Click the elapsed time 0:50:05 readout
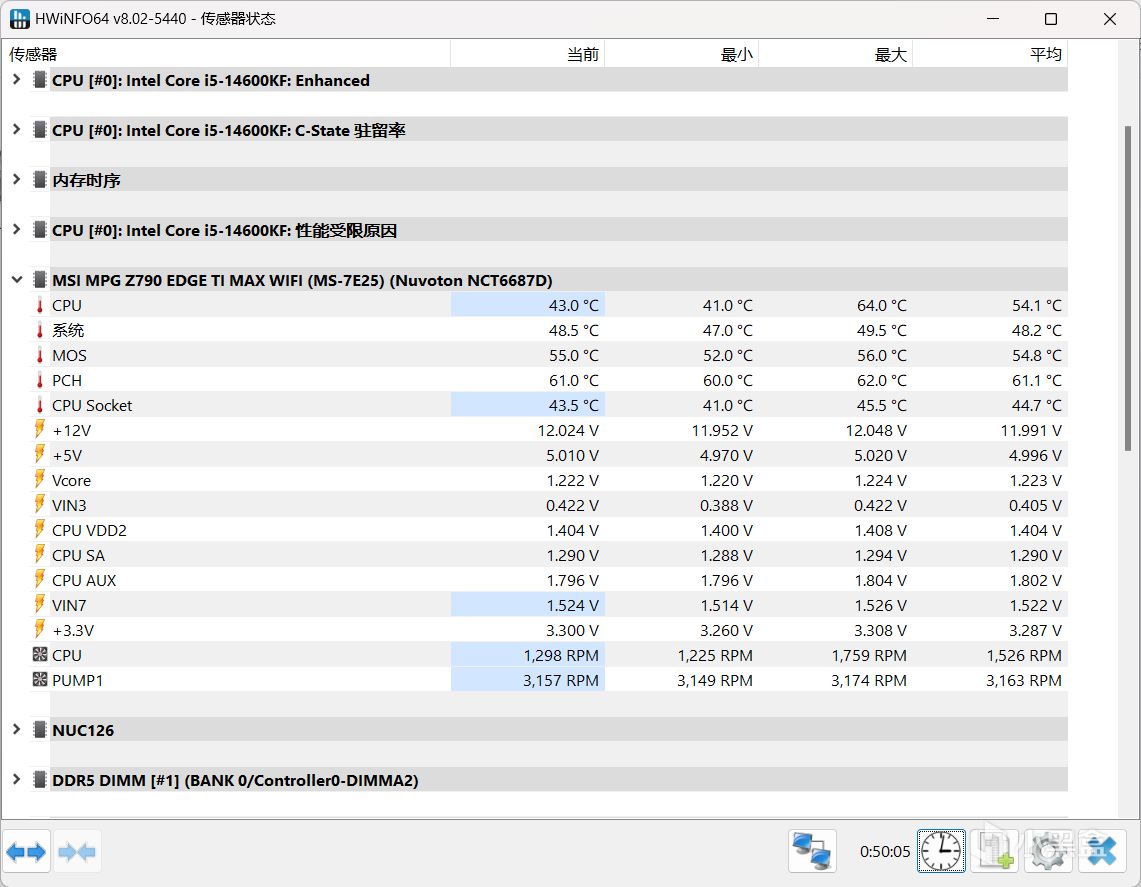 tap(885, 851)
